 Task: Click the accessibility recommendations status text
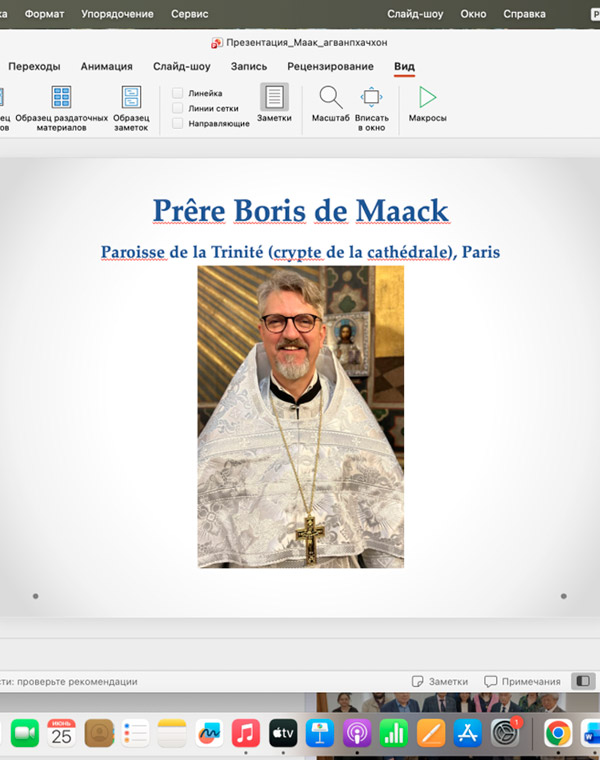69,681
